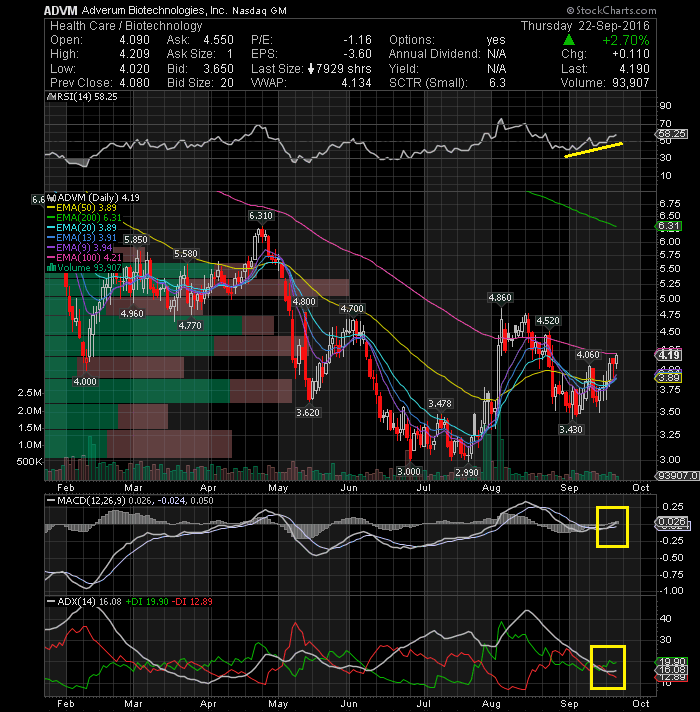The width and height of the screenshot is (700, 712).
Task: Click the 58.25 tag on RSI axis
Action: 672,134
